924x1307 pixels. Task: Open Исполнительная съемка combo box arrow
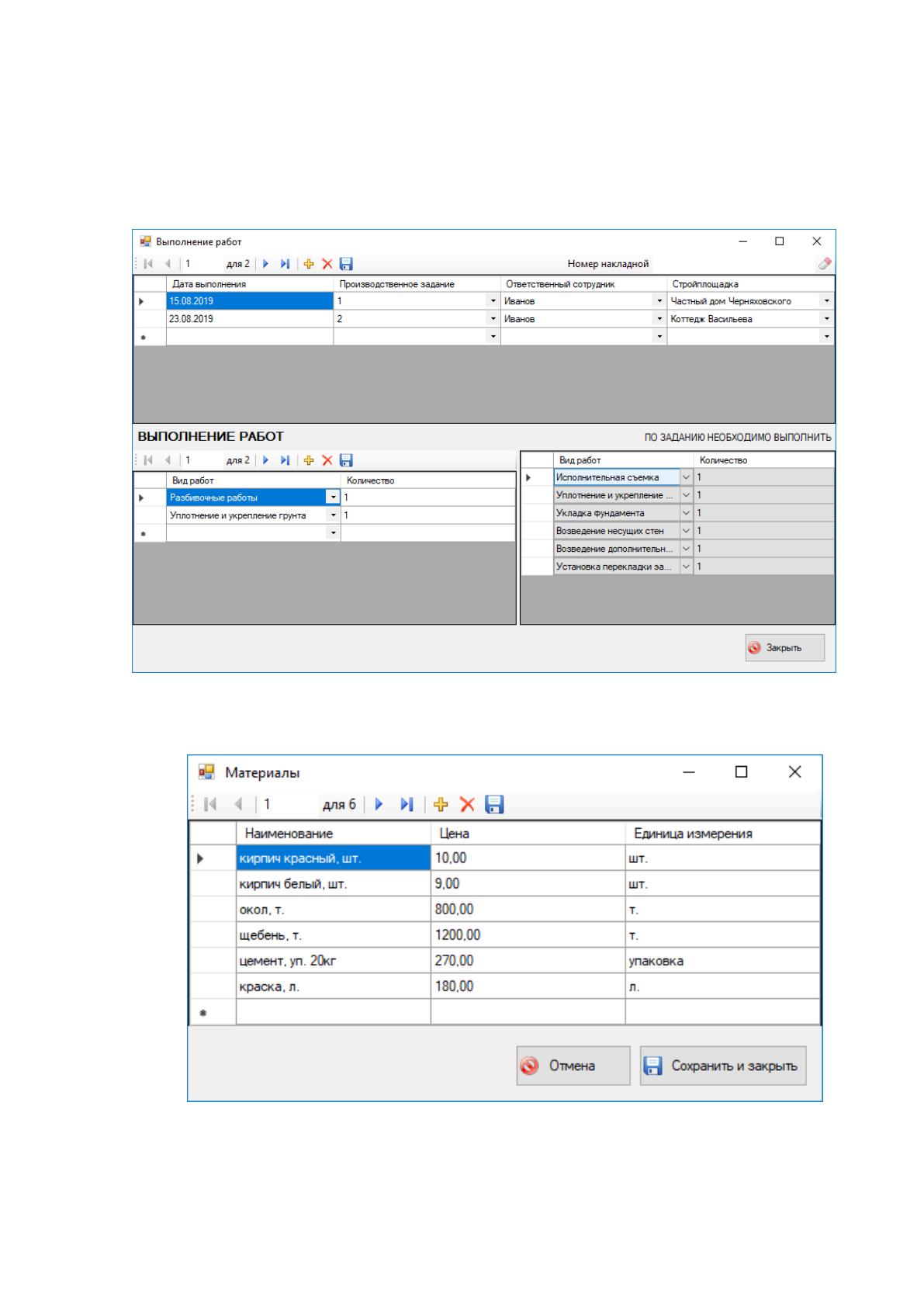686,477
